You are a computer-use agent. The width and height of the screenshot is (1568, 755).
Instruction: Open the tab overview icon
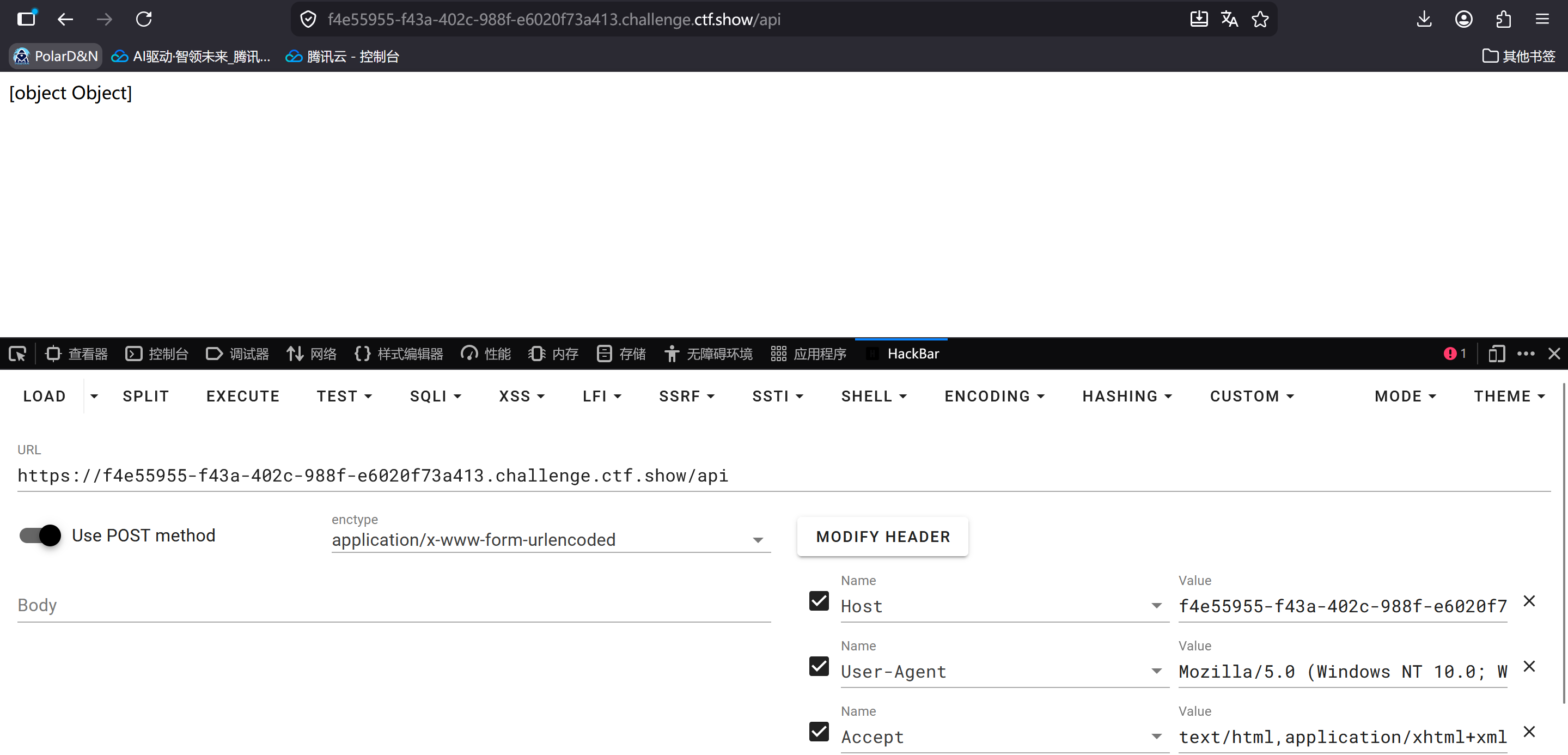26,19
